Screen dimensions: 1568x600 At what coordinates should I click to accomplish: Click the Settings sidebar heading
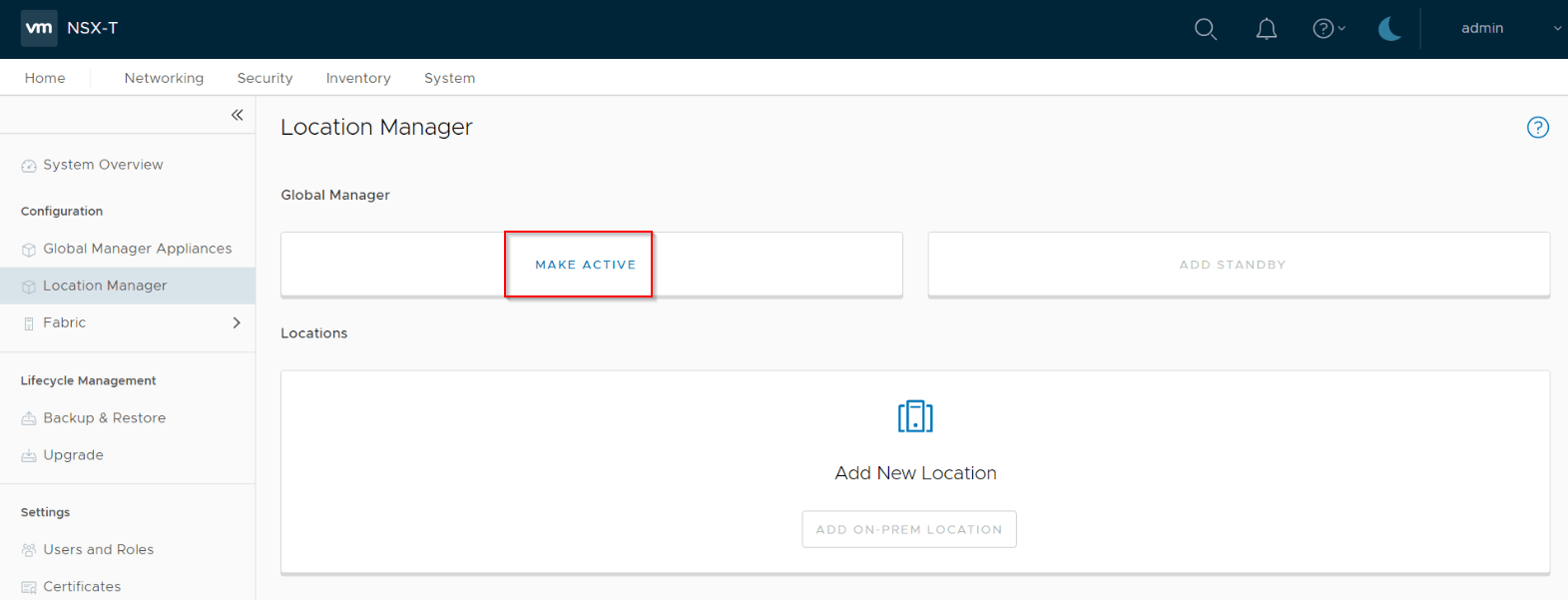45,512
